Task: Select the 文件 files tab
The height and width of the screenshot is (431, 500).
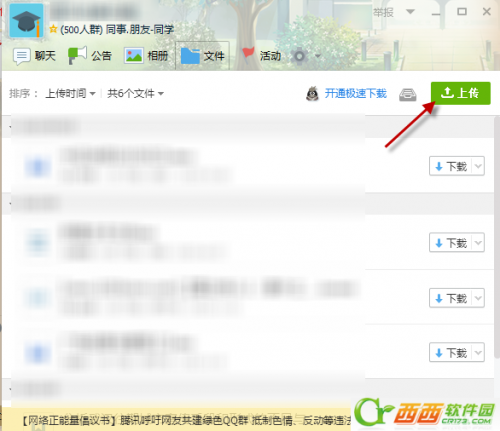Action: (x=202, y=56)
